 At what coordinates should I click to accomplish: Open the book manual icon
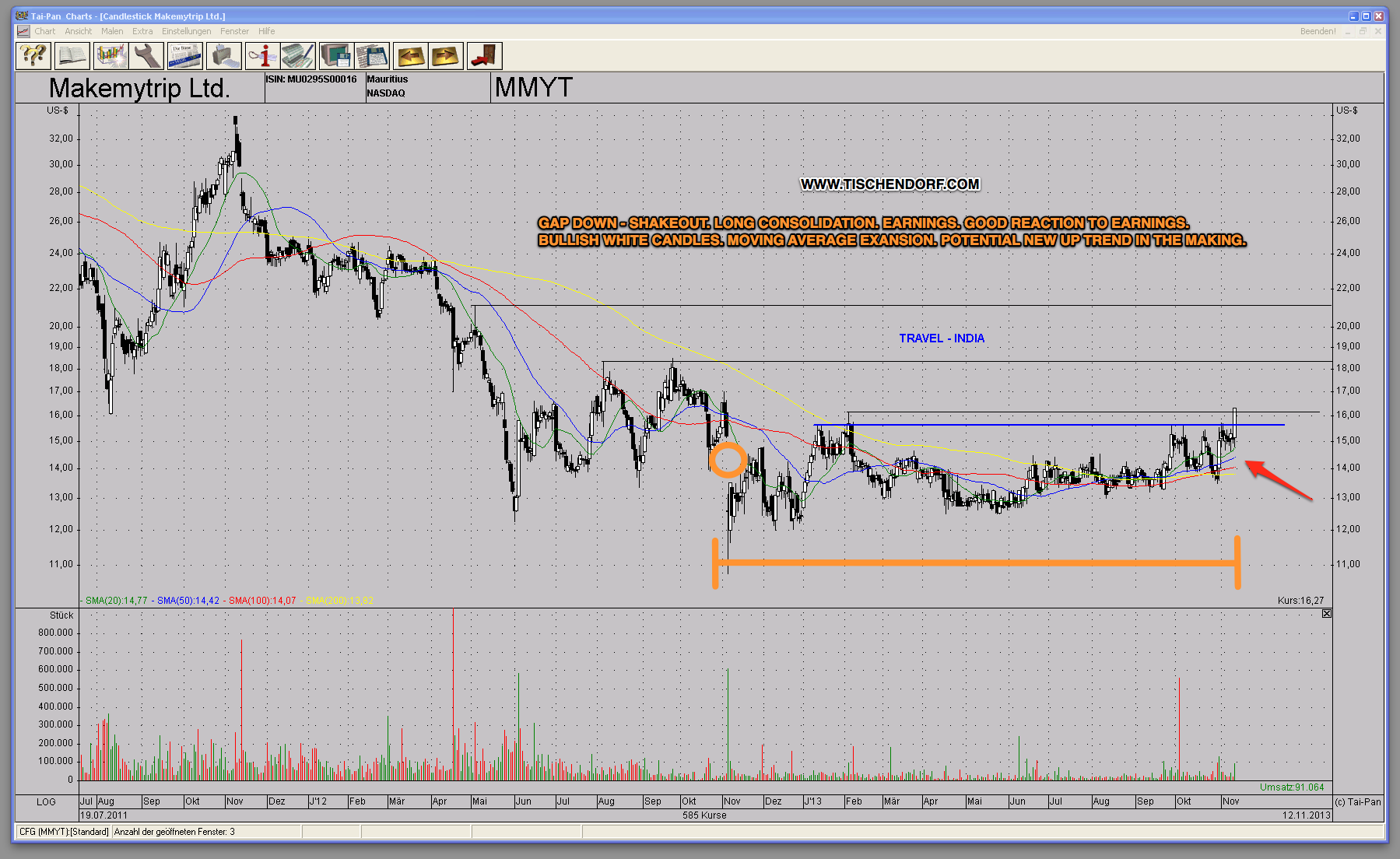pos(72,56)
